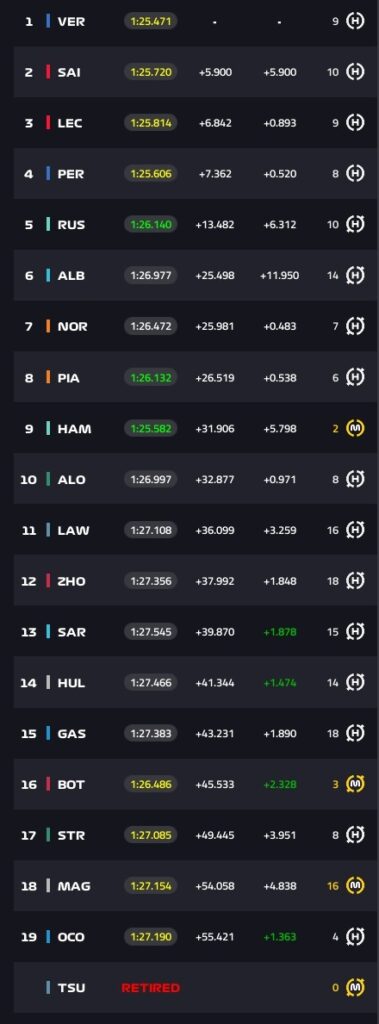Click the red team color bar beside LEC
This screenshot has height=1024, width=379.
point(48,123)
